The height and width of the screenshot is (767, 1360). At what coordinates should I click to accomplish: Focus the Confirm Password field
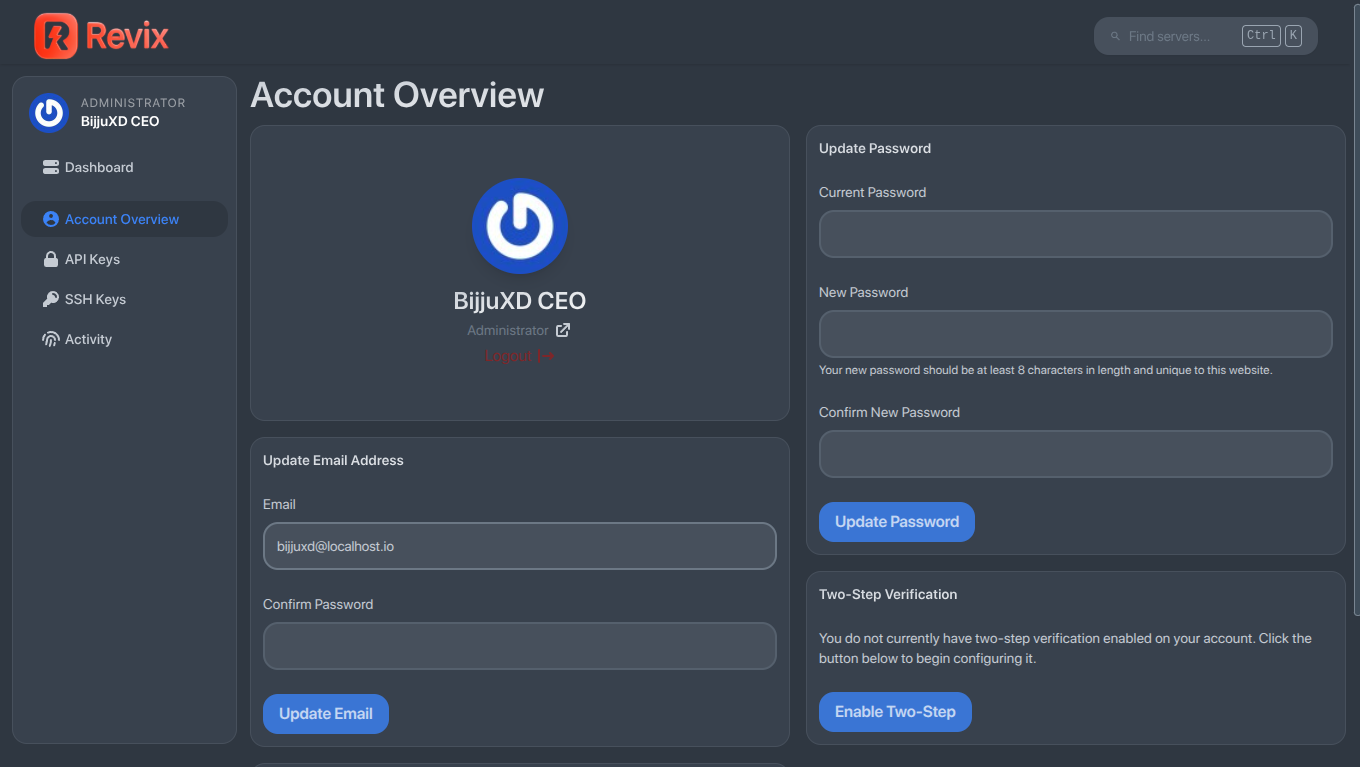(x=520, y=646)
